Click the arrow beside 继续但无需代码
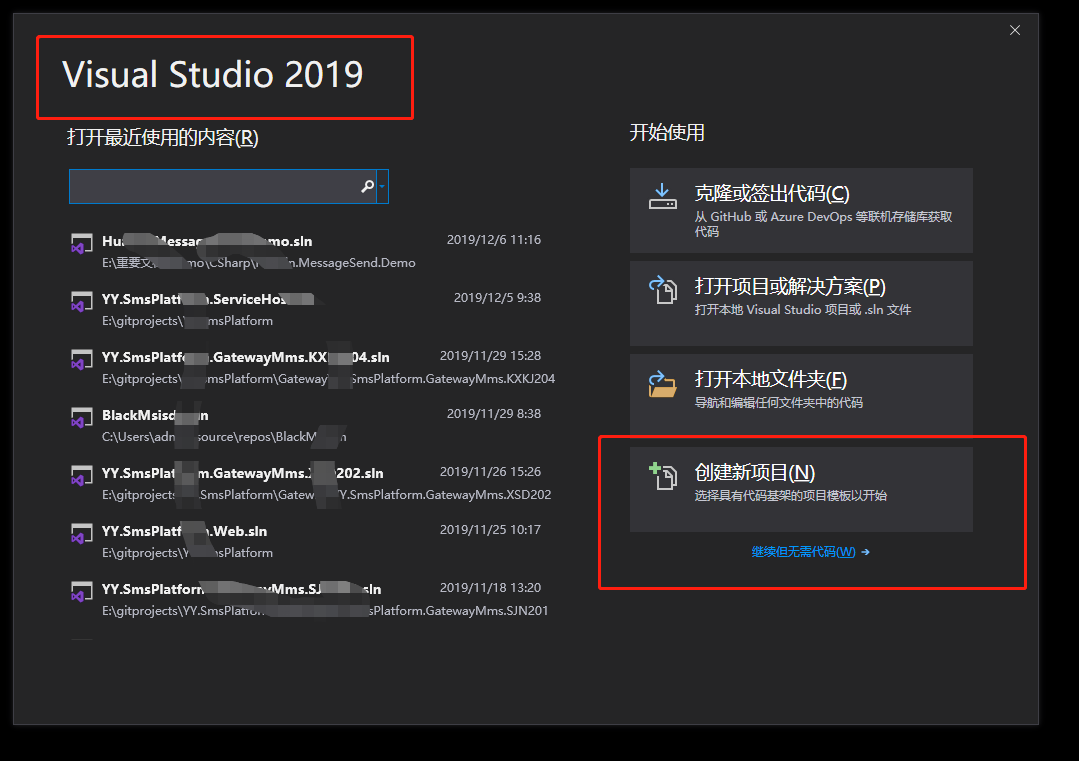 pos(865,552)
